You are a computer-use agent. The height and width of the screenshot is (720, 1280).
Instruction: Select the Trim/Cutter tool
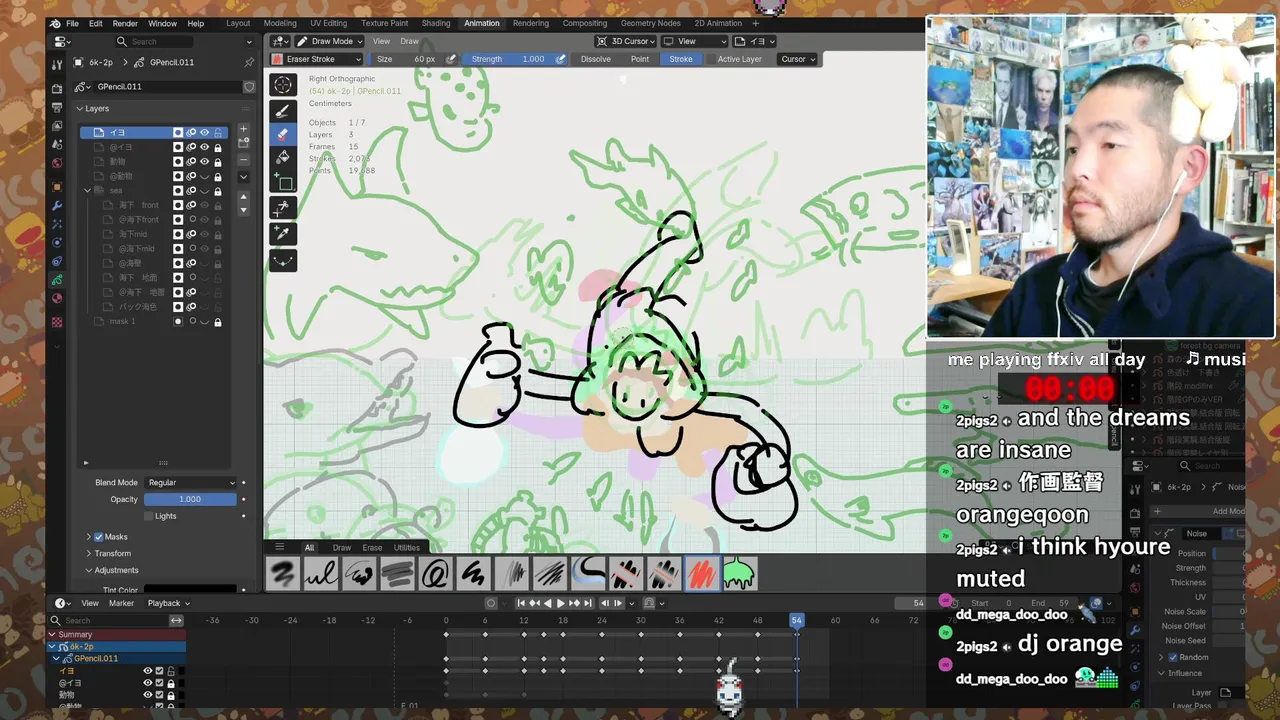[x=283, y=208]
